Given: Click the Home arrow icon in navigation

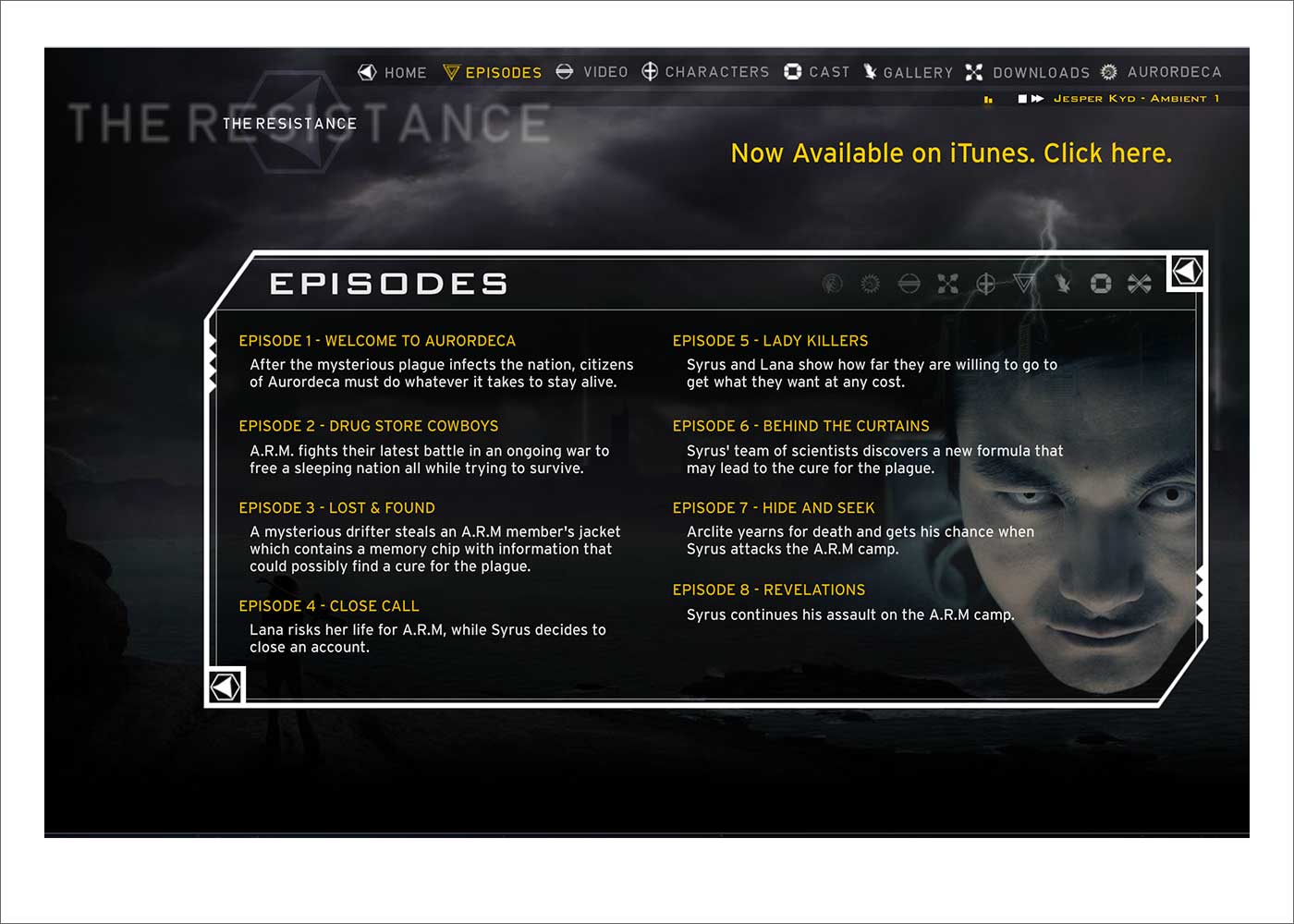Looking at the screenshot, I should point(367,72).
